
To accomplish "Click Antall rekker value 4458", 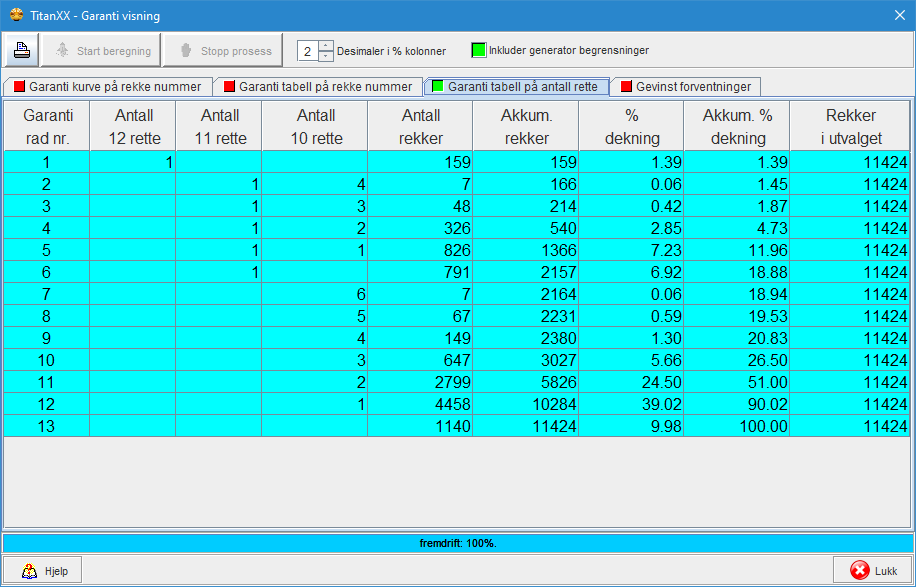I will pyautogui.click(x=420, y=404).
